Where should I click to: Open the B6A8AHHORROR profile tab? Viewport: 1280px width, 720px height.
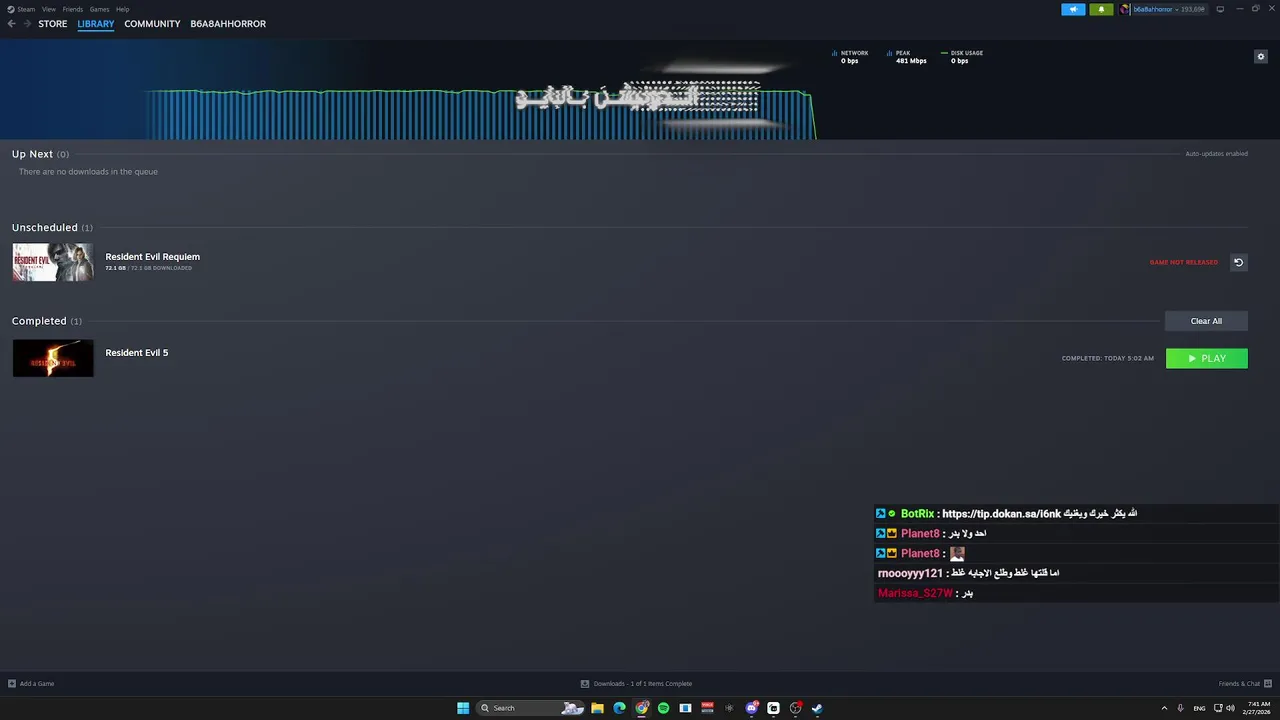[228, 24]
